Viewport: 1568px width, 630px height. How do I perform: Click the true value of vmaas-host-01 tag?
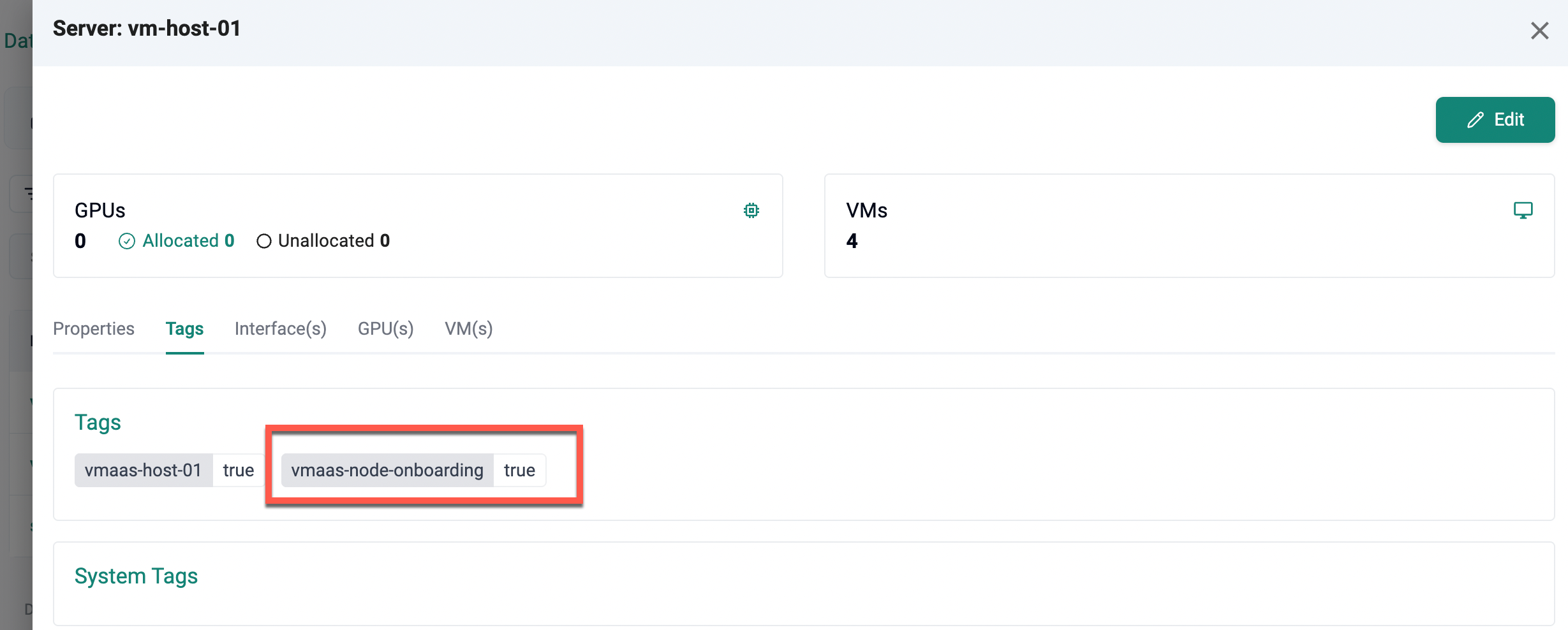click(239, 471)
